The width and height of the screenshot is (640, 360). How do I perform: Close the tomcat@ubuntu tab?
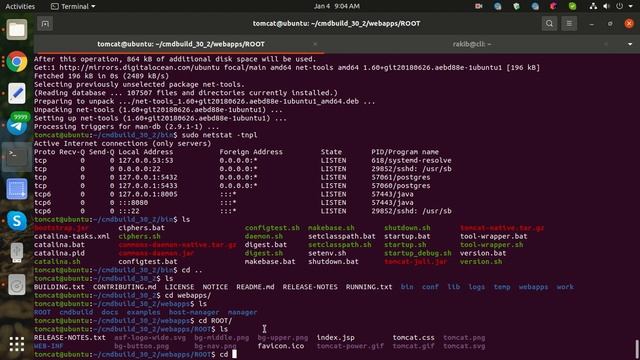315,44
